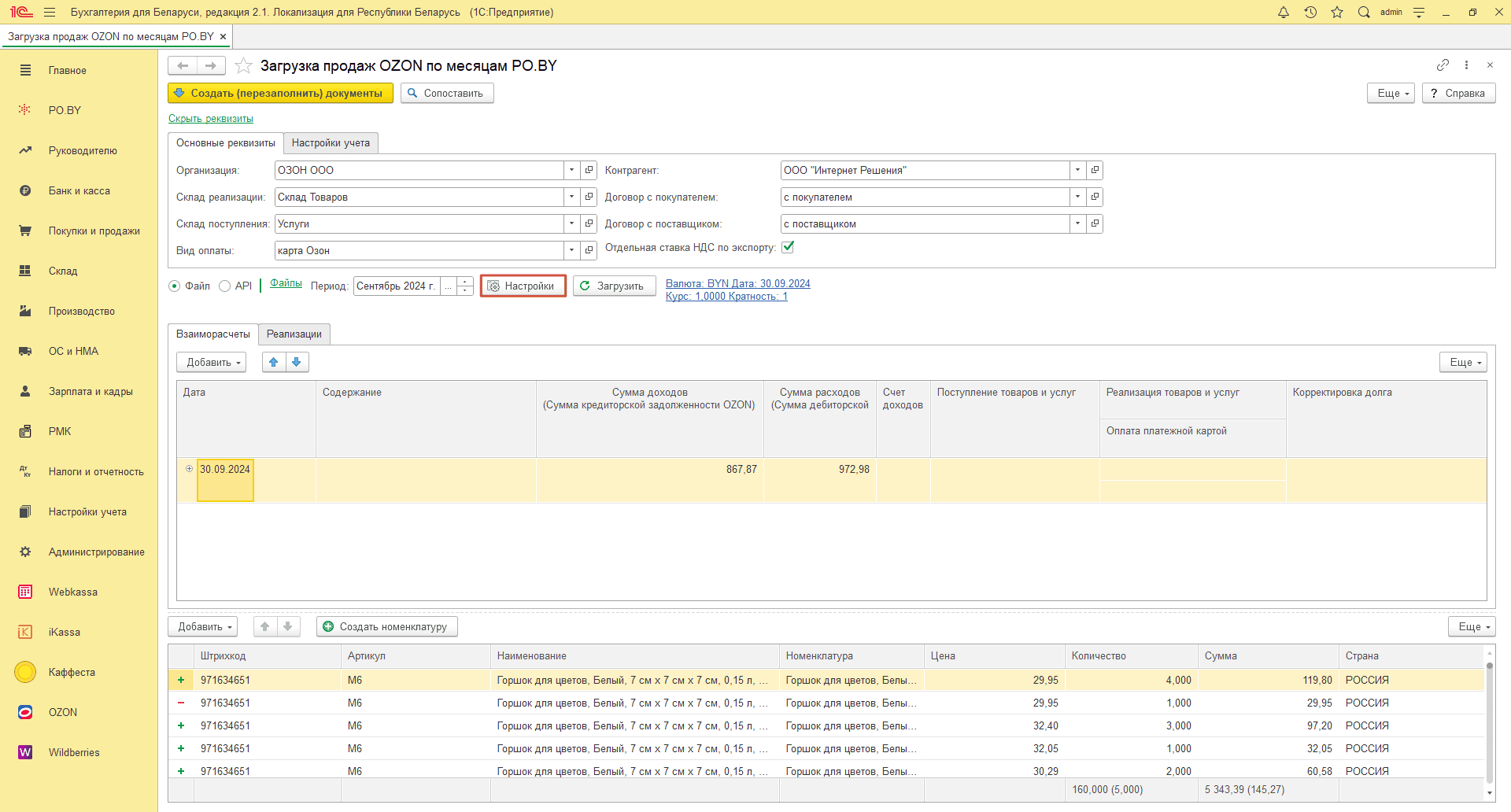Image resolution: width=1511 pixels, height=812 pixels.
Task: Open the PO.BY section icon
Action: click(25, 110)
